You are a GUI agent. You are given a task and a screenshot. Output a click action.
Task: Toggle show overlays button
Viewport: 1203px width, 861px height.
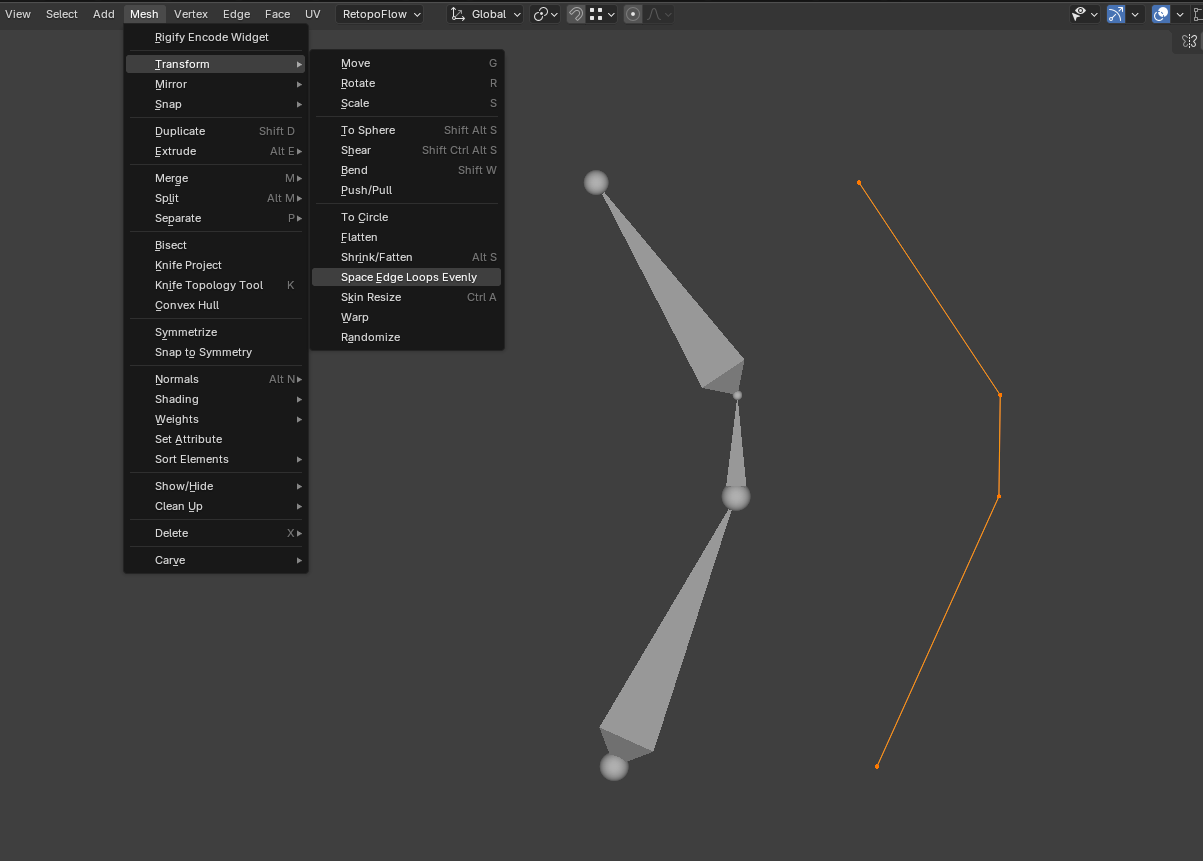1161,14
